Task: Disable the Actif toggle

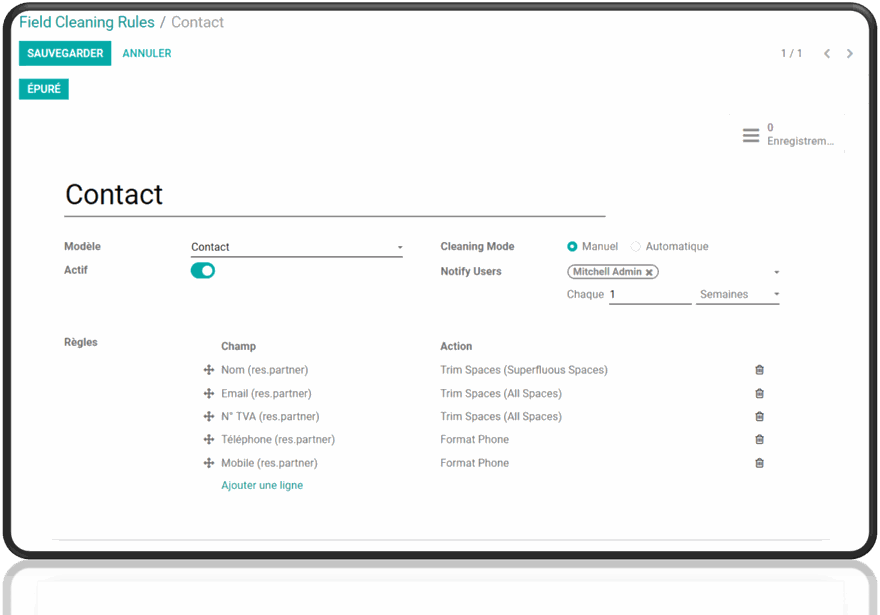Action: click(x=202, y=270)
